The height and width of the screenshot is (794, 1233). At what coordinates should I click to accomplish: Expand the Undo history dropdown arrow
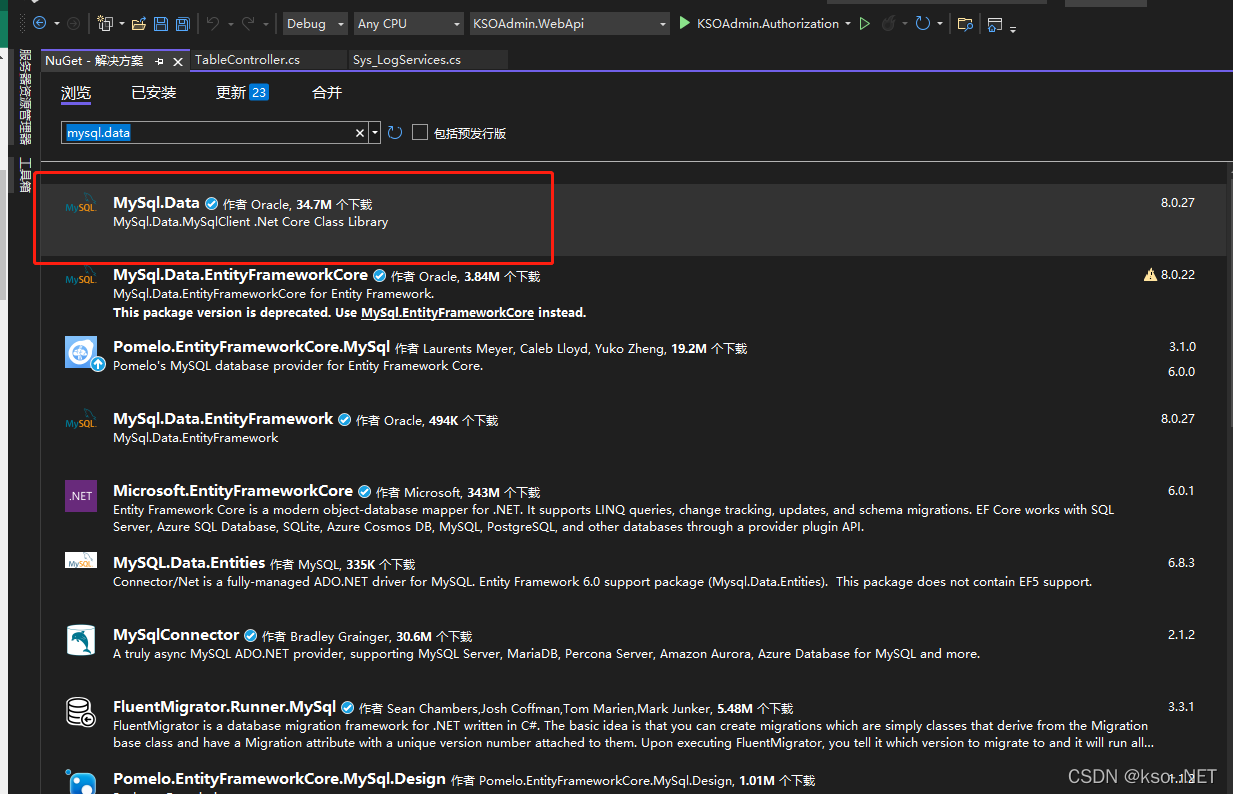(229, 24)
